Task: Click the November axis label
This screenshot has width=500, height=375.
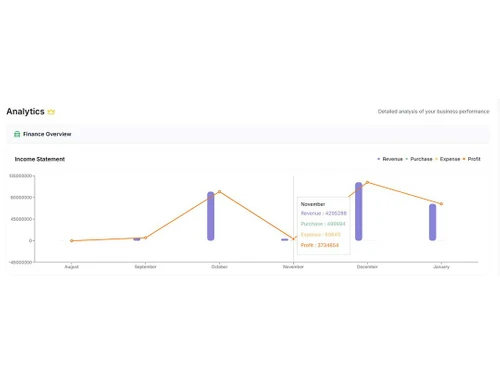Action: point(293,267)
